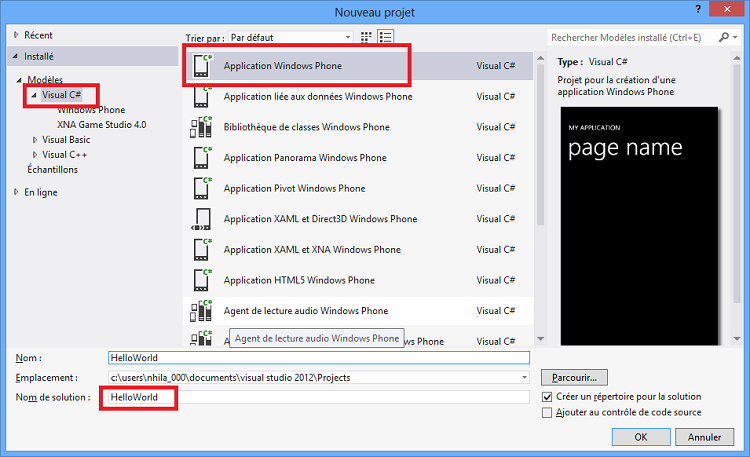Click the Rechercher Modèles installé search box
Screen dimensions: 750x457
[x=631, y=37]
